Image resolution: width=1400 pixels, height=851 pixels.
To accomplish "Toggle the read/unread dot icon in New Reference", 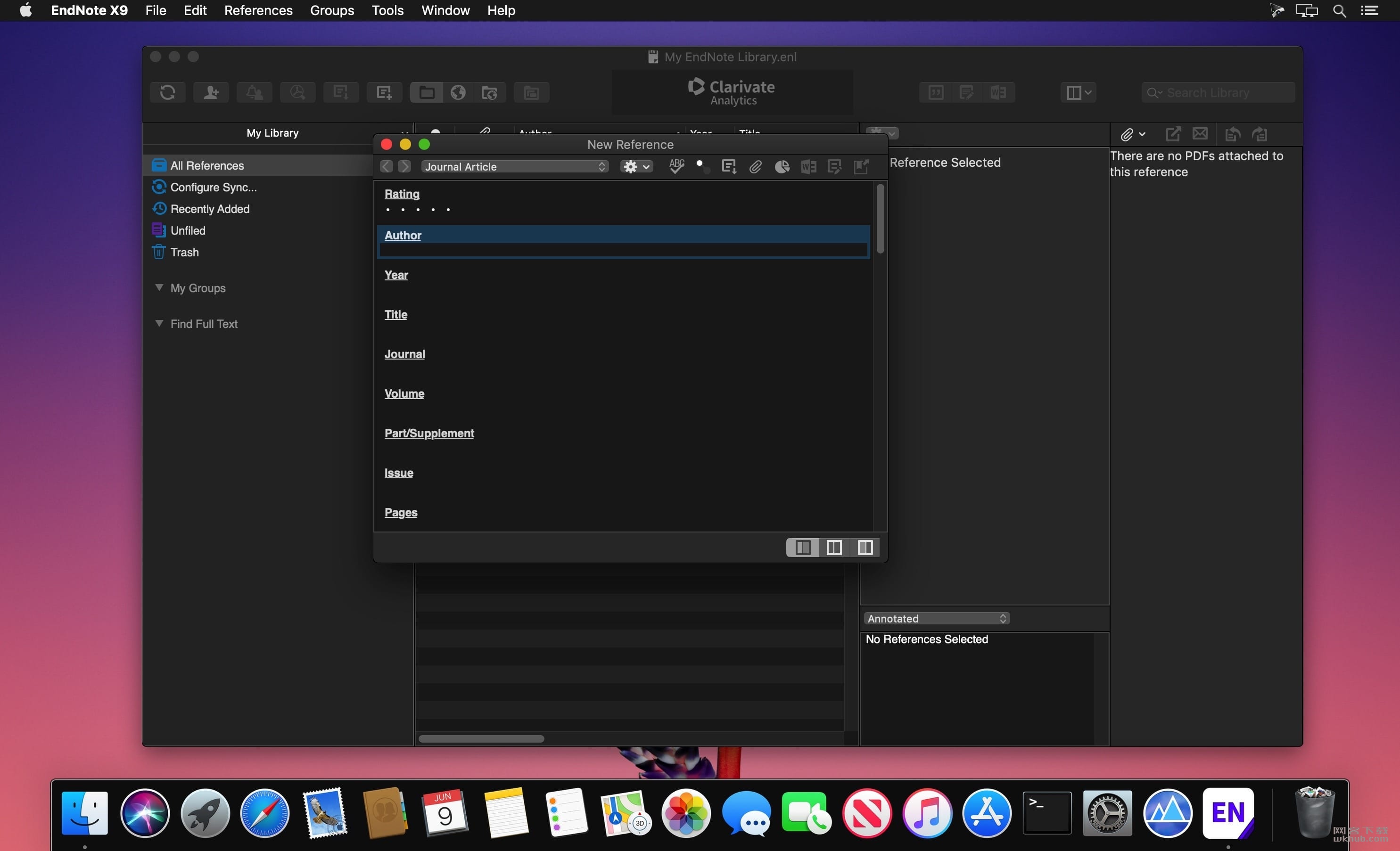I will pos(702,166).
